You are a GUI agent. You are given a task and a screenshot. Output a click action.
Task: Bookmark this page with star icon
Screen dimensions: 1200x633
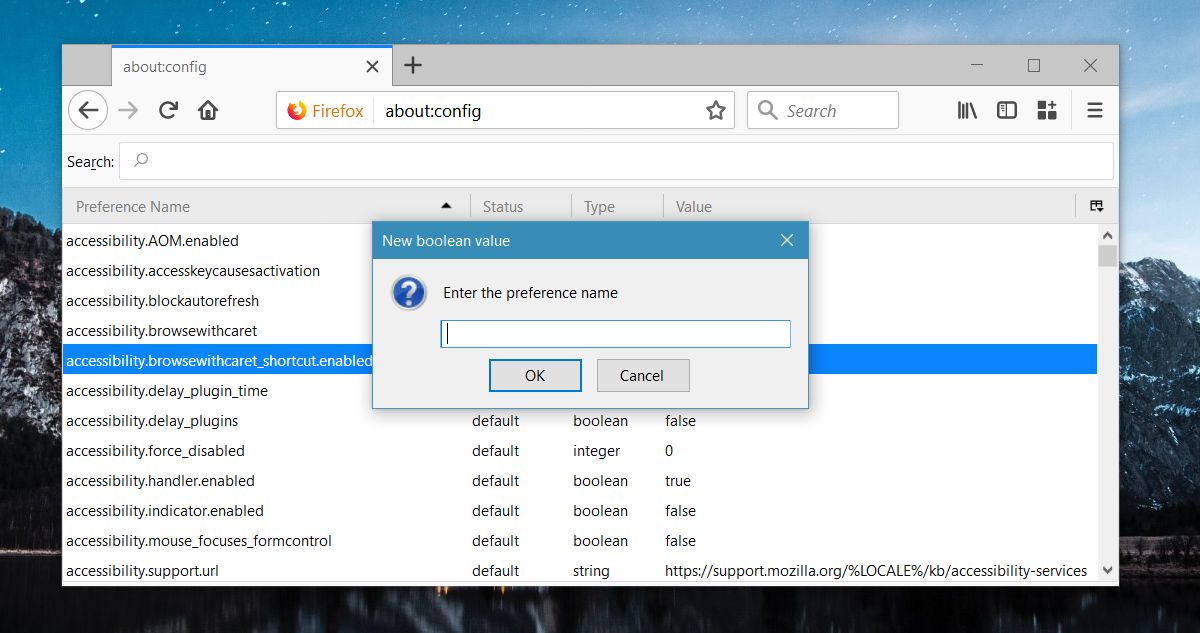click(715, 111)
